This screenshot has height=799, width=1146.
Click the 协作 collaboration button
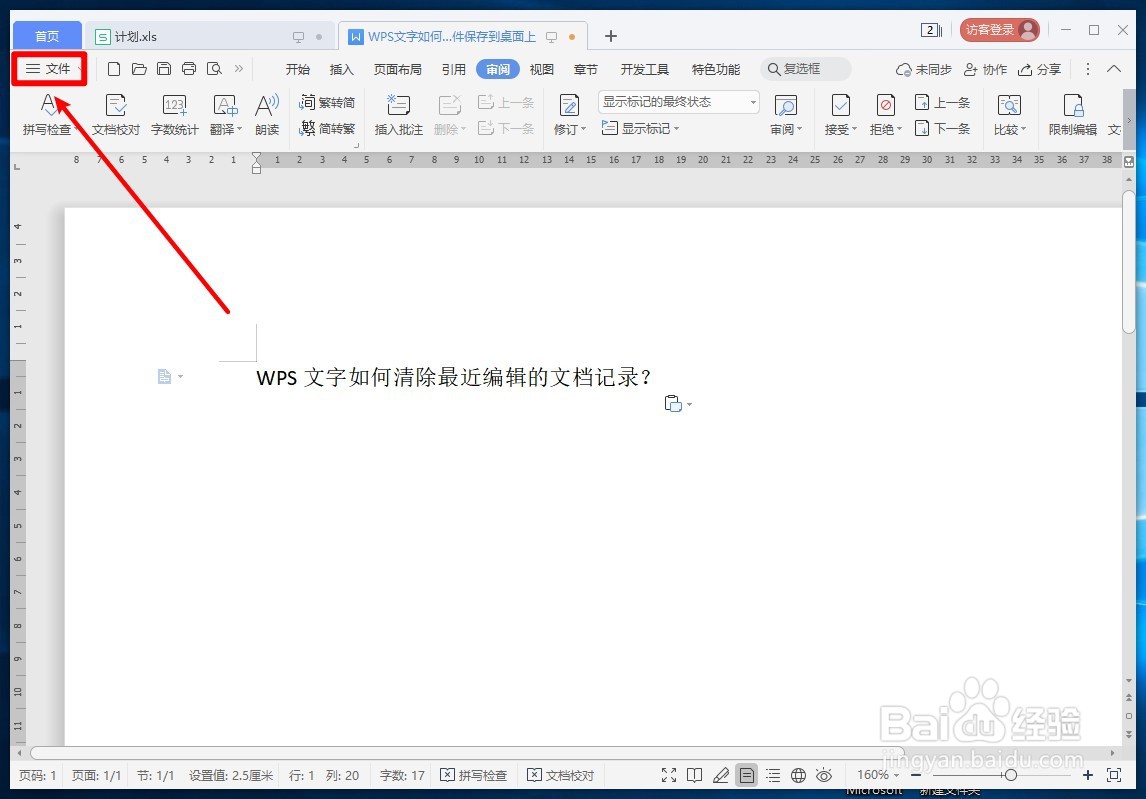pos(985,69)
